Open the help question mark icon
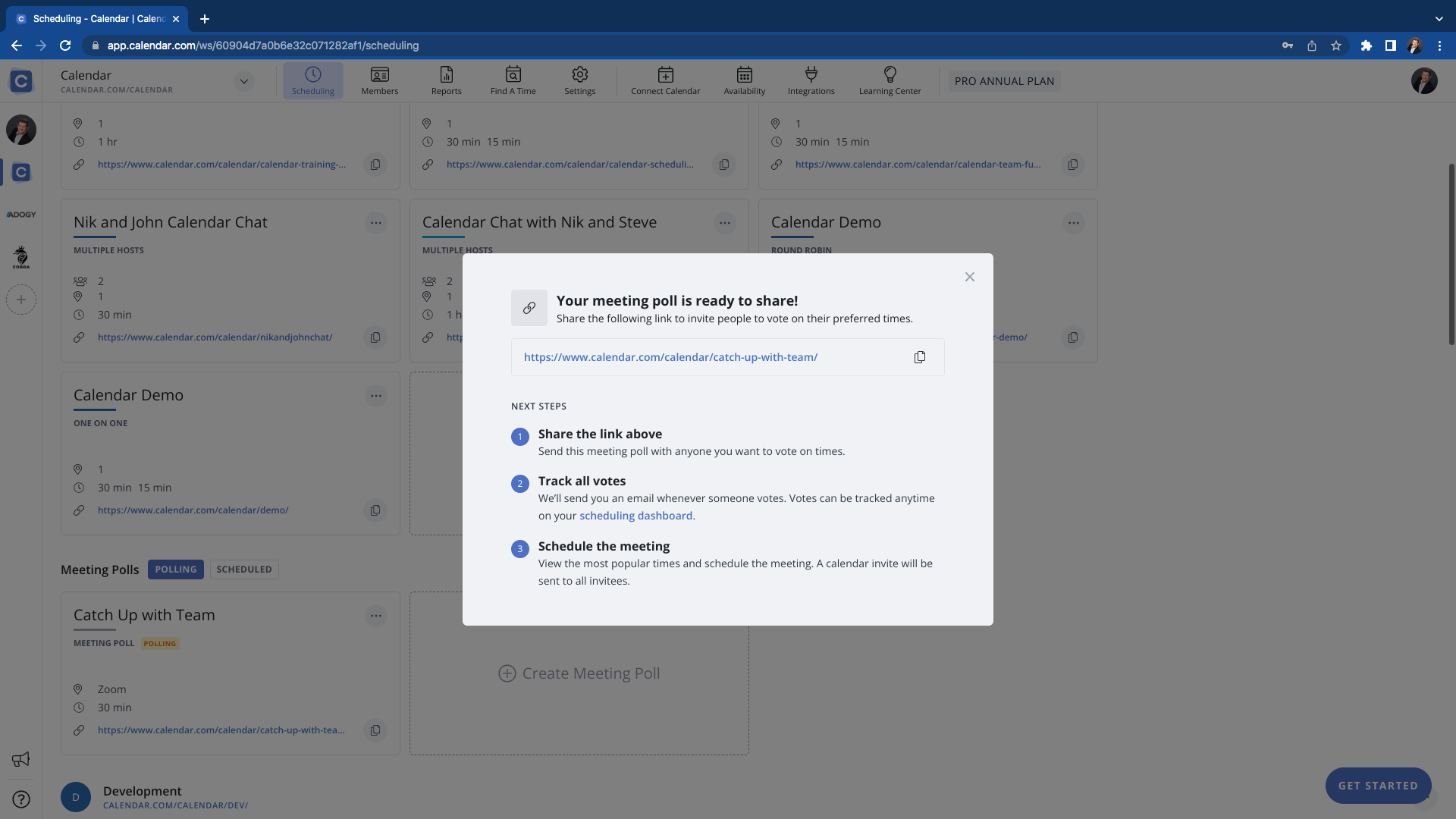This screenshot has width=1456, height=819. [x=21, y=799]
